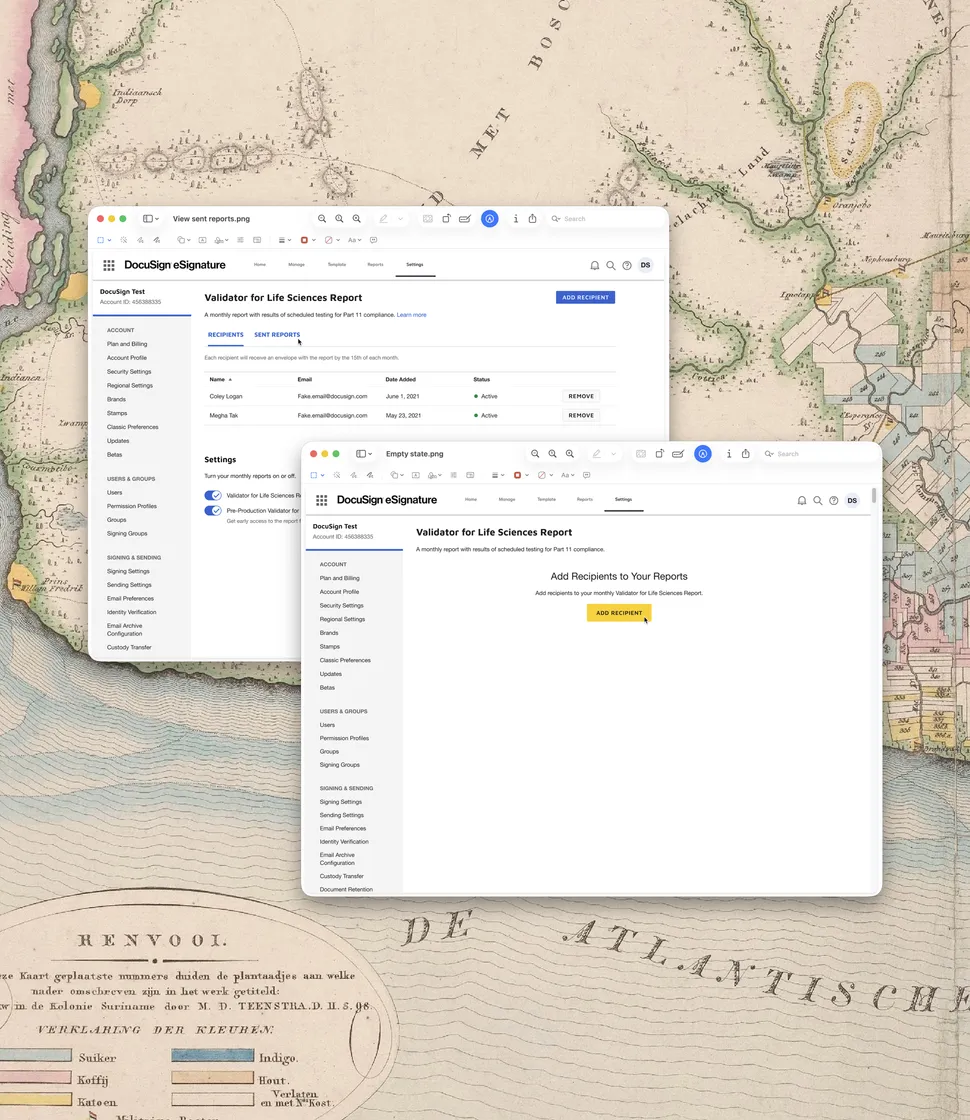
Task: Select text box tool in View sent reports window
Action: coord(202,240)
